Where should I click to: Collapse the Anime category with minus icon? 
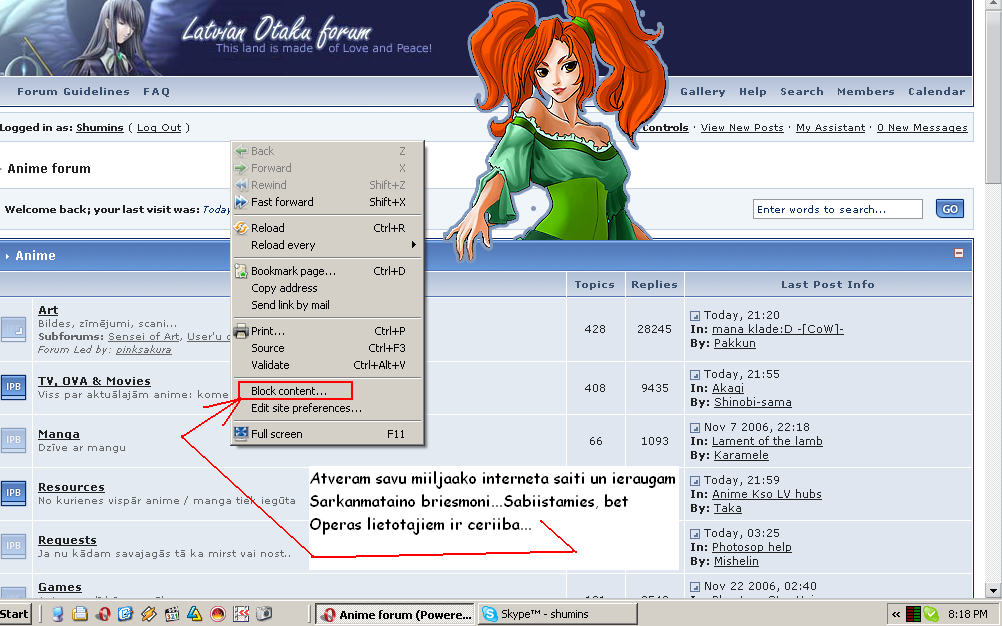tap(959, 253)
